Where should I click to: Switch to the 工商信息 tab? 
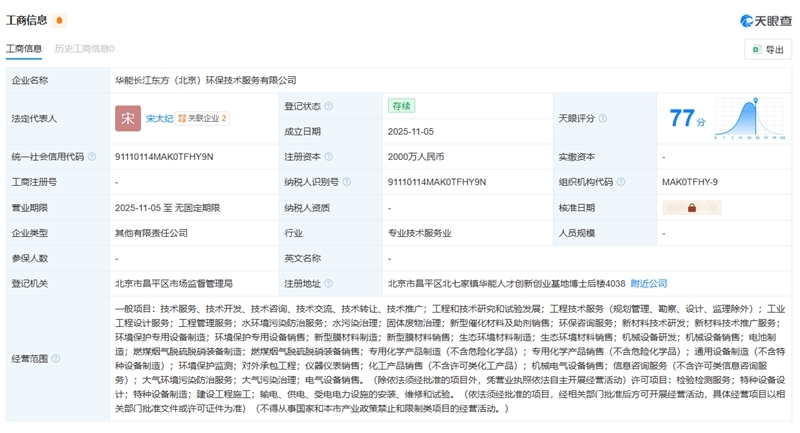click(24, 48)
